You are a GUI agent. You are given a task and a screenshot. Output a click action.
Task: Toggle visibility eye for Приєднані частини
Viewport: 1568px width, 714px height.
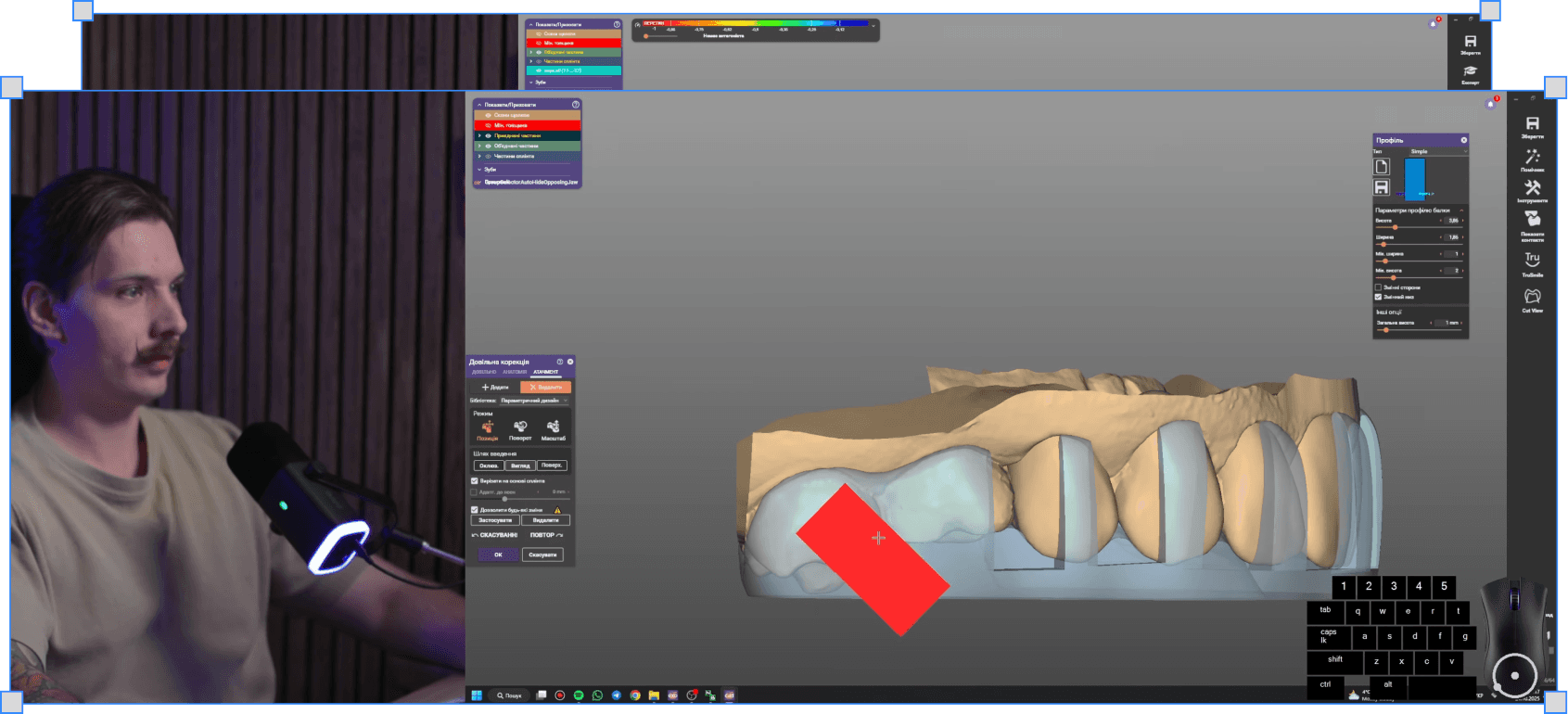488,135
